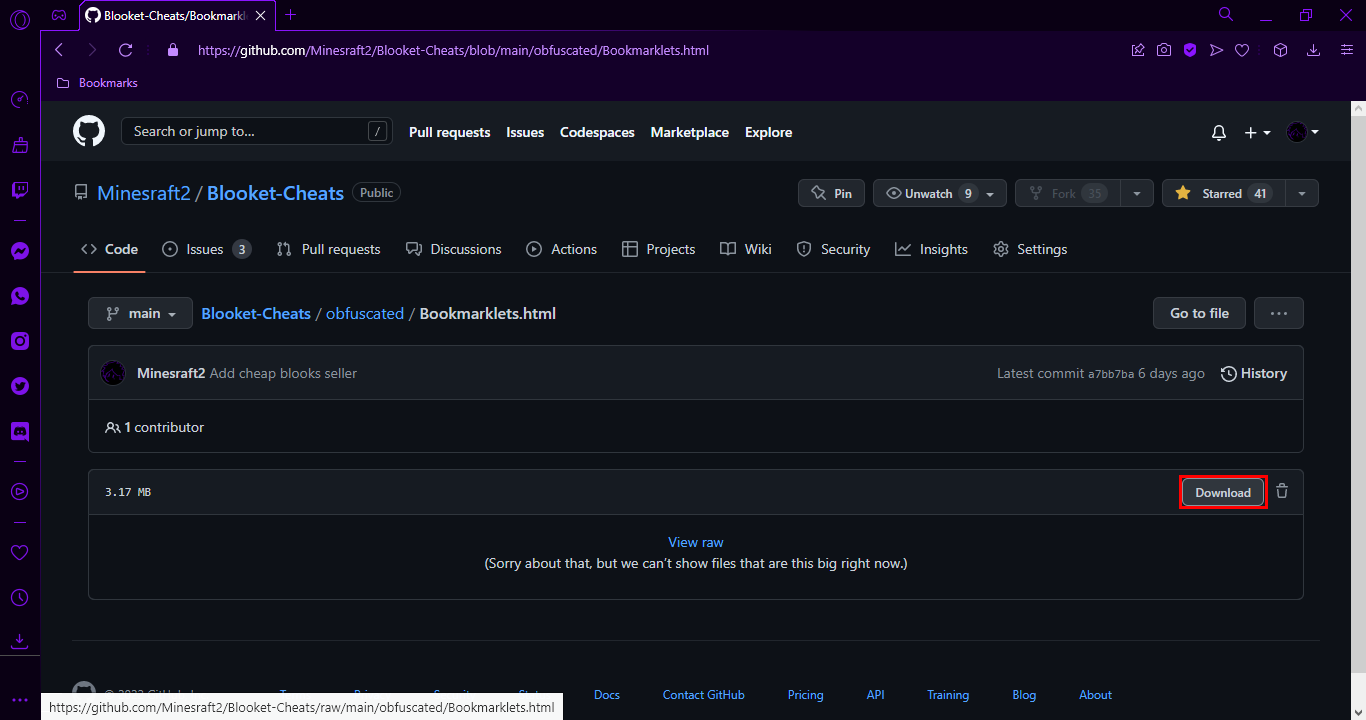Open the sidebar player icon
1366x720 pixels.
point(20,491)
